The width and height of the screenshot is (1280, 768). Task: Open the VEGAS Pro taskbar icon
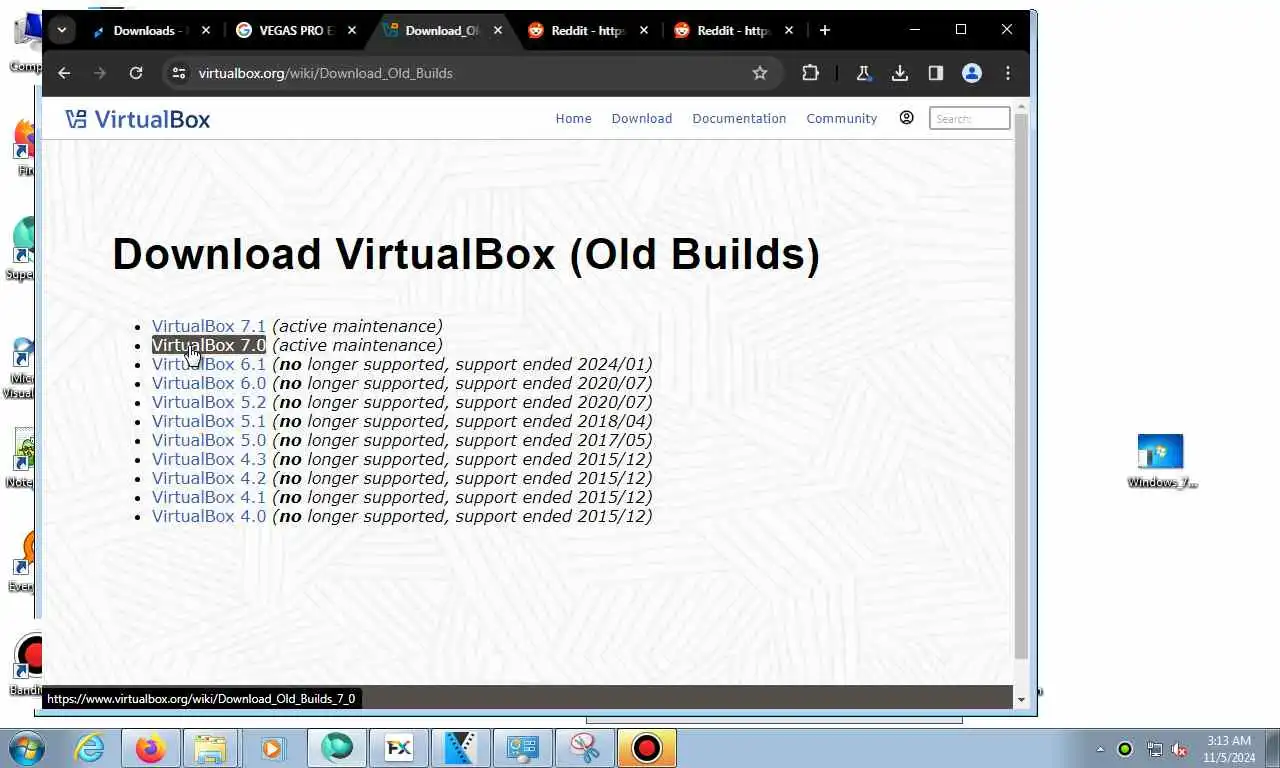click(460, 747)
